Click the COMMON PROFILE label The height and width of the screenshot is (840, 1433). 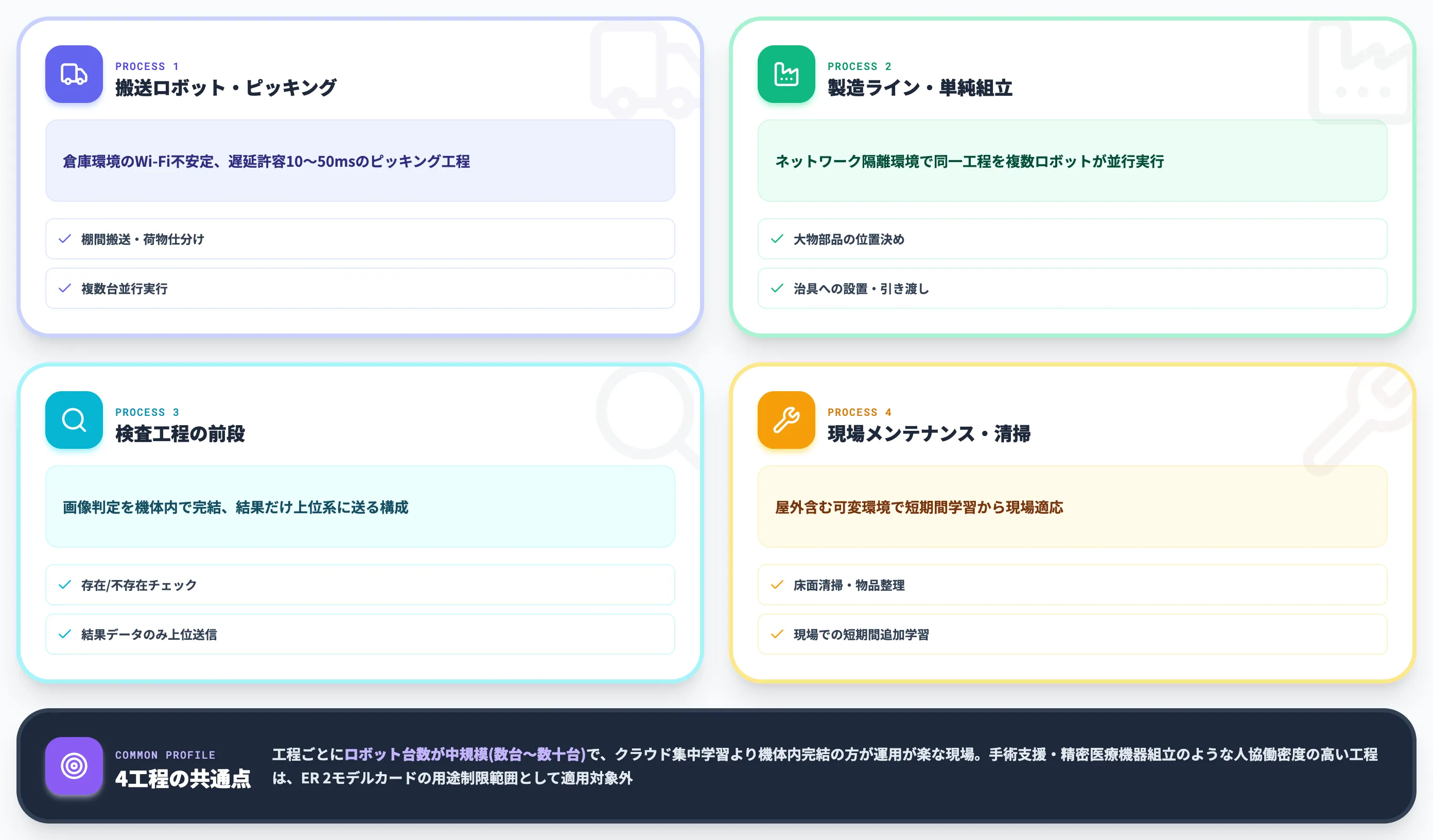165,755
